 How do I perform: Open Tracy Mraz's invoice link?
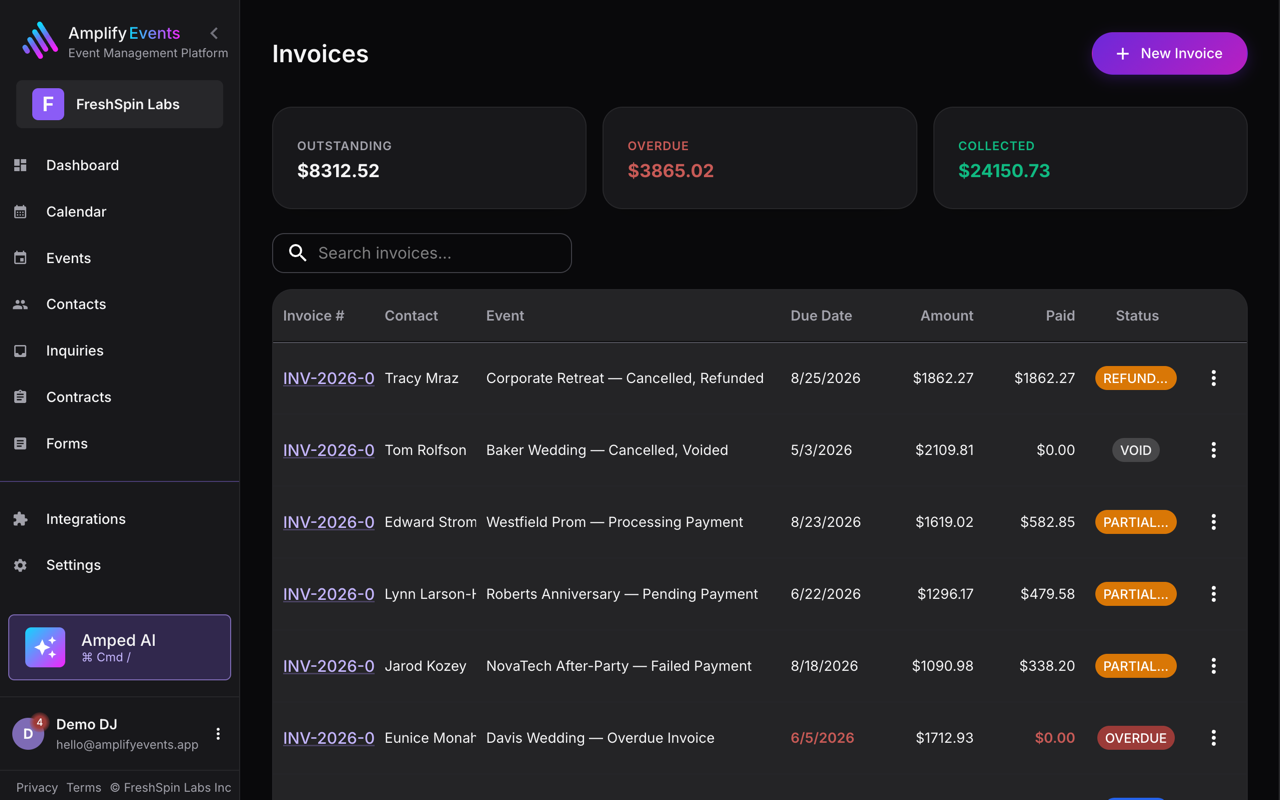[x=329, y=378]
